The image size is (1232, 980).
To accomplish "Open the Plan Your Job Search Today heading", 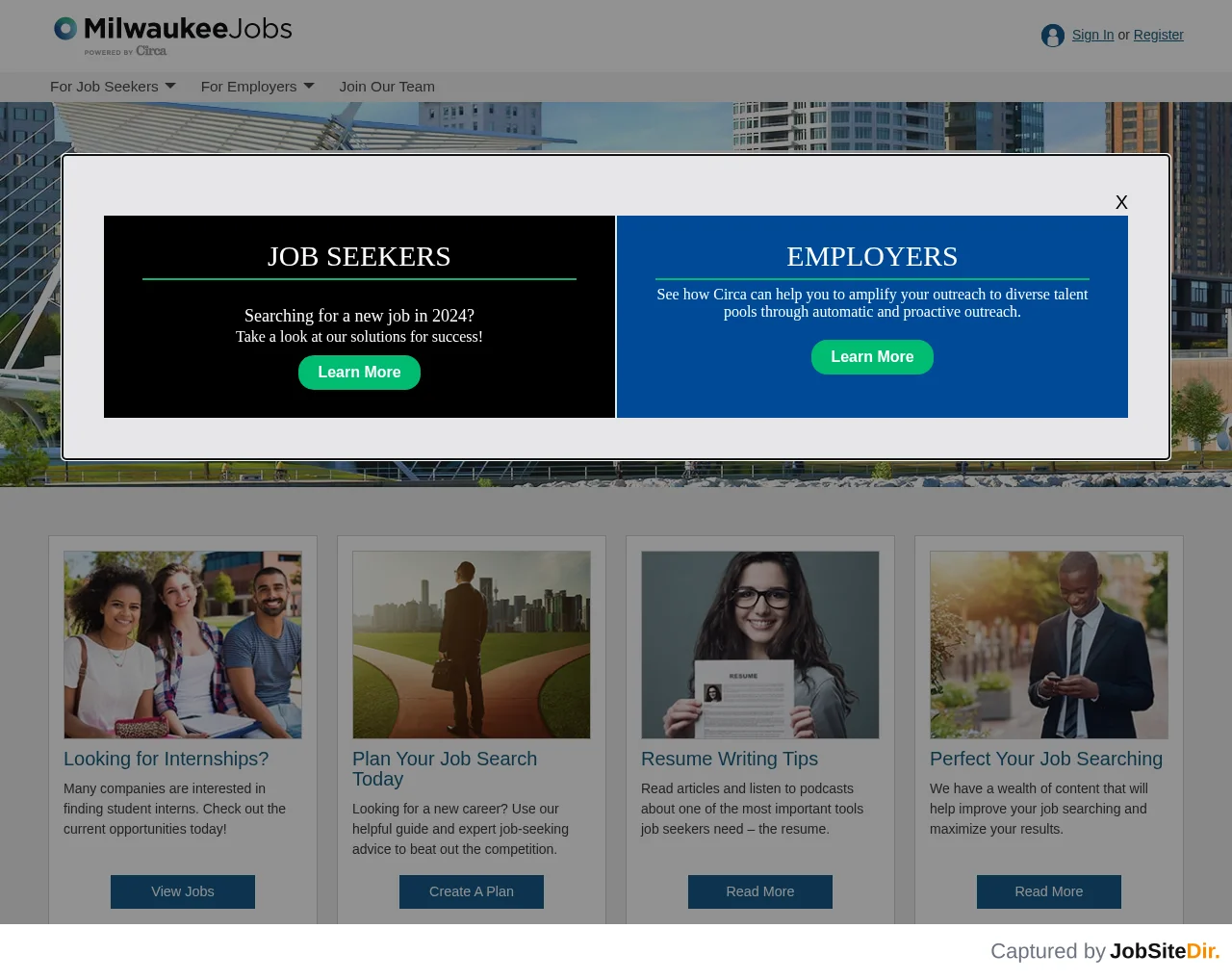I will (445, 769).
